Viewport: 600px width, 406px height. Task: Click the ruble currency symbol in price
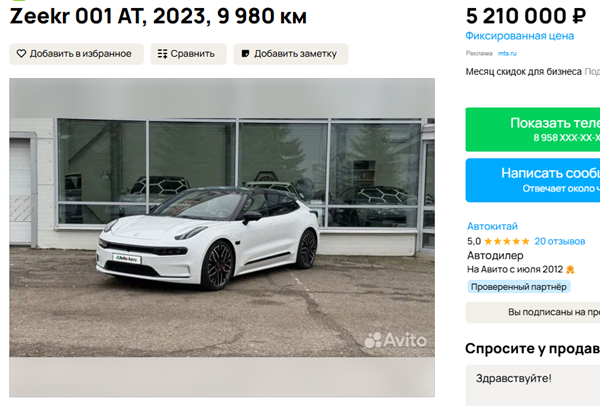click(x=579, y=16)
